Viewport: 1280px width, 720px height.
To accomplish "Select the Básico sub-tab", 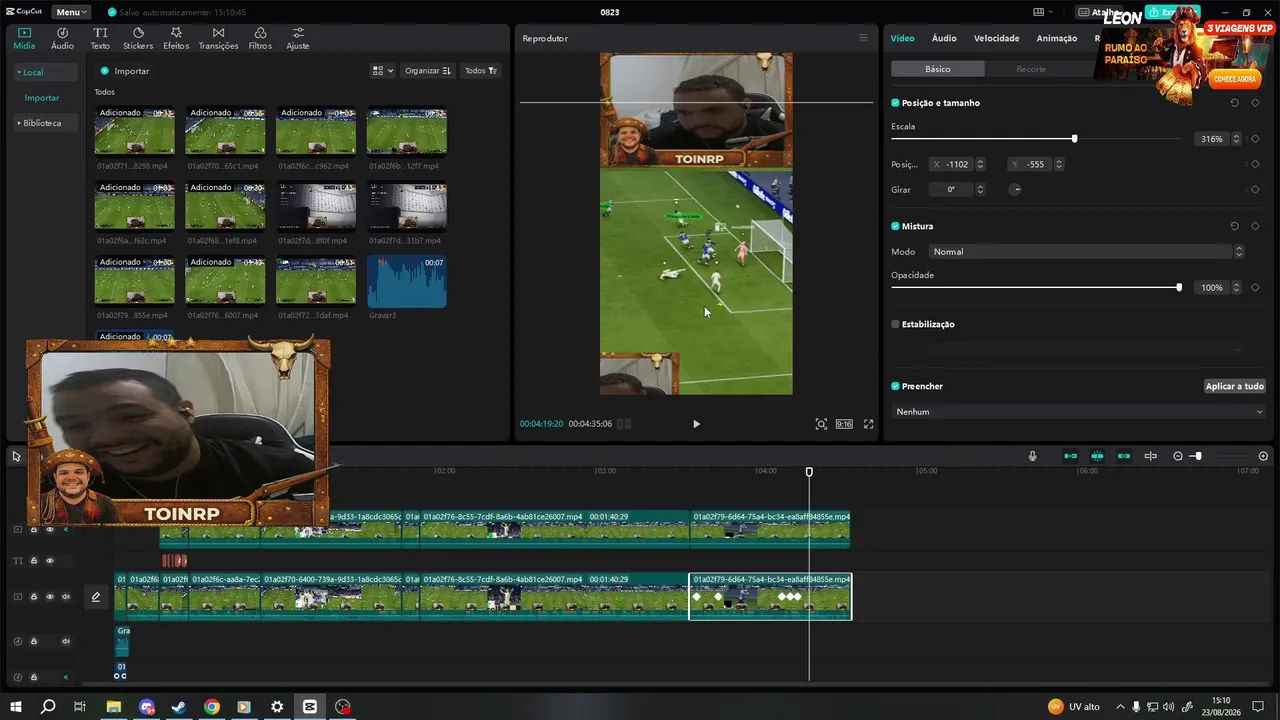I will (938, 69).
